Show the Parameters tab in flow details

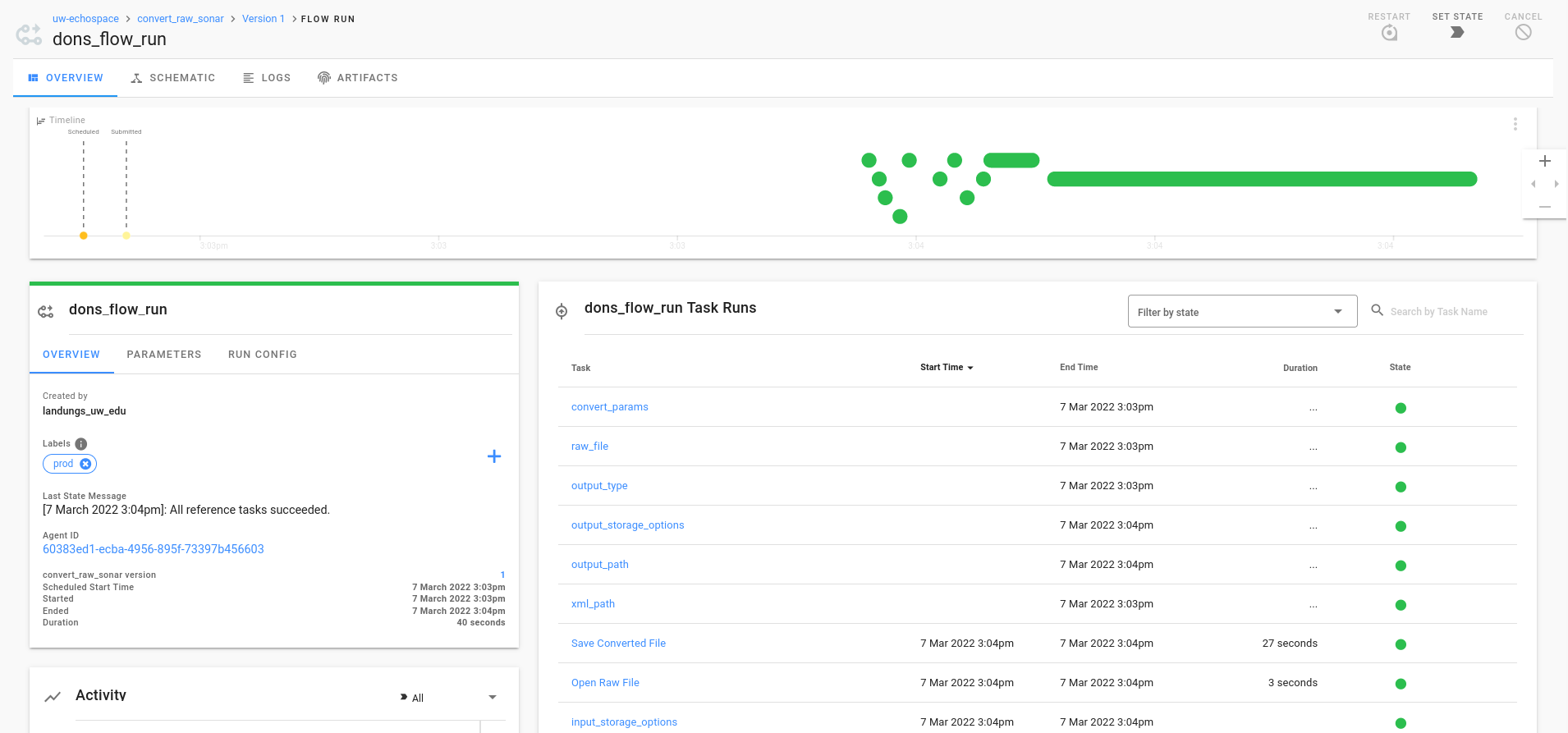point(164,355)
